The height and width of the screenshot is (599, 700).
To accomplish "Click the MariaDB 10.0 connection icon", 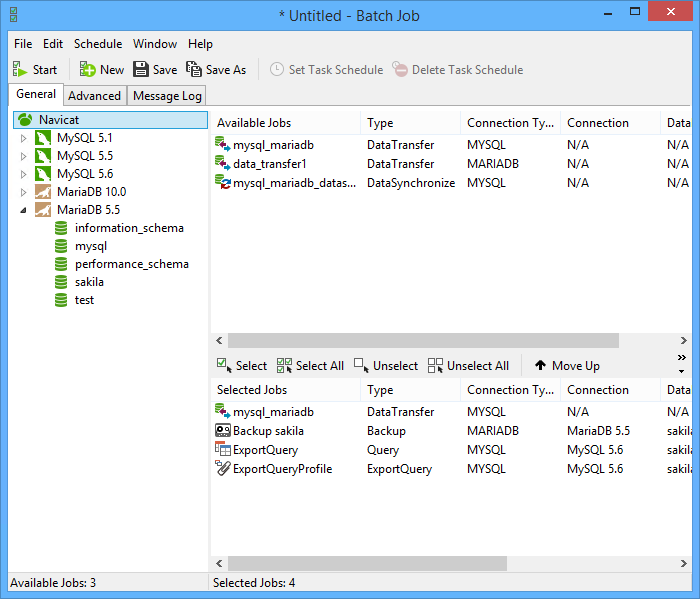I will click(43, 192).
